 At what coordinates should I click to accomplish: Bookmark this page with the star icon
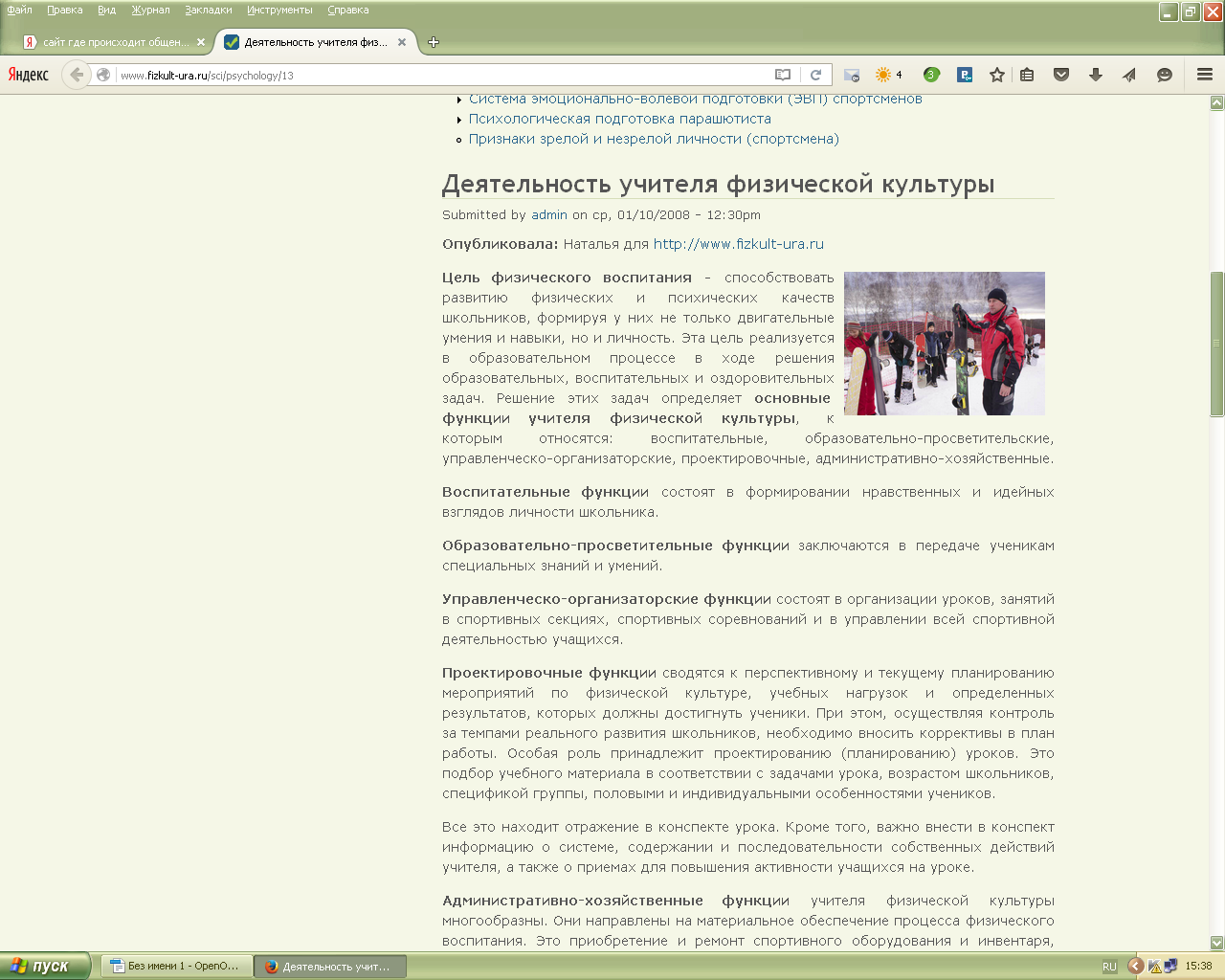pos(997,75)
